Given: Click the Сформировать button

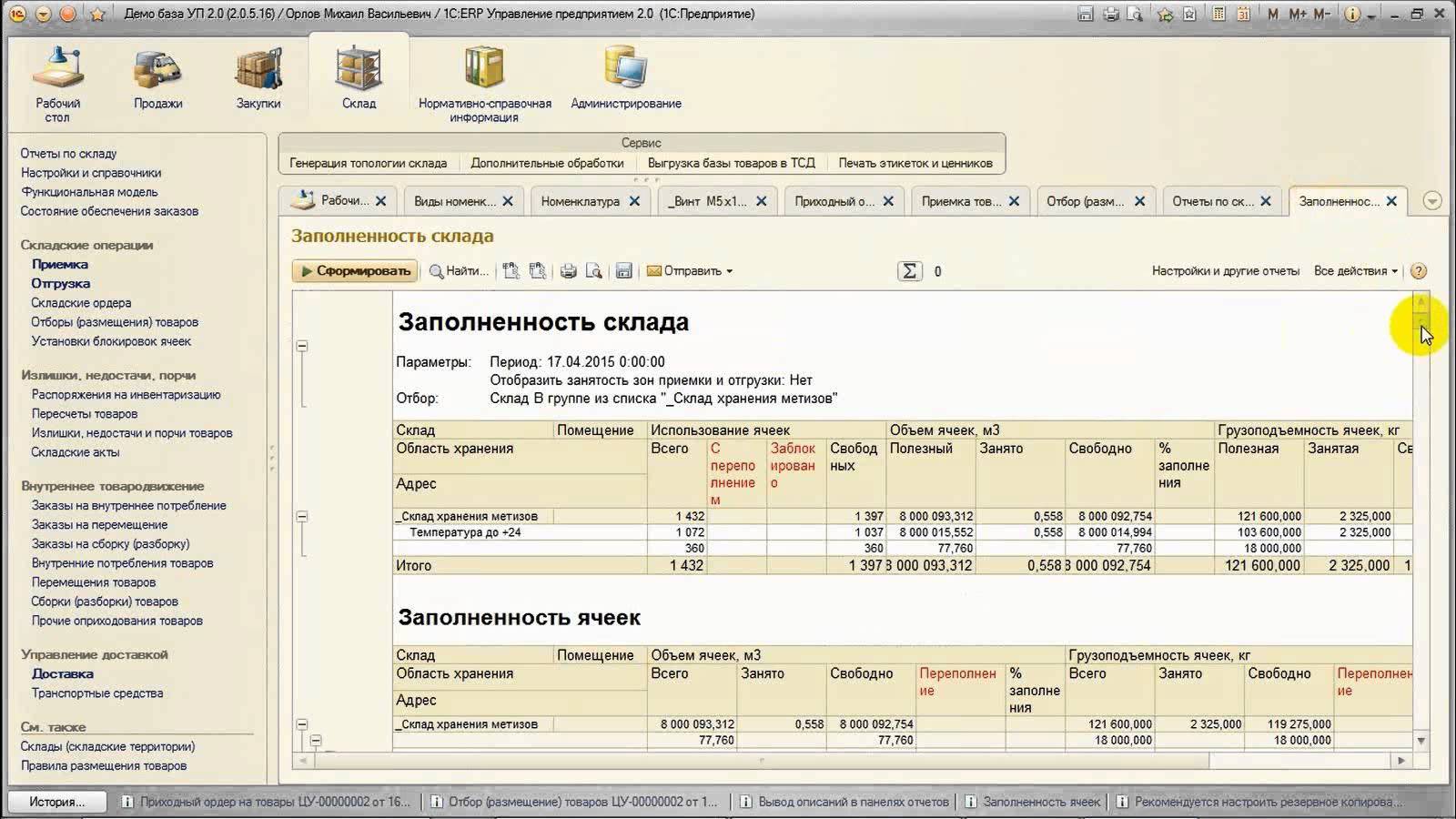Looking at the screenshot, I should [355, 270].
